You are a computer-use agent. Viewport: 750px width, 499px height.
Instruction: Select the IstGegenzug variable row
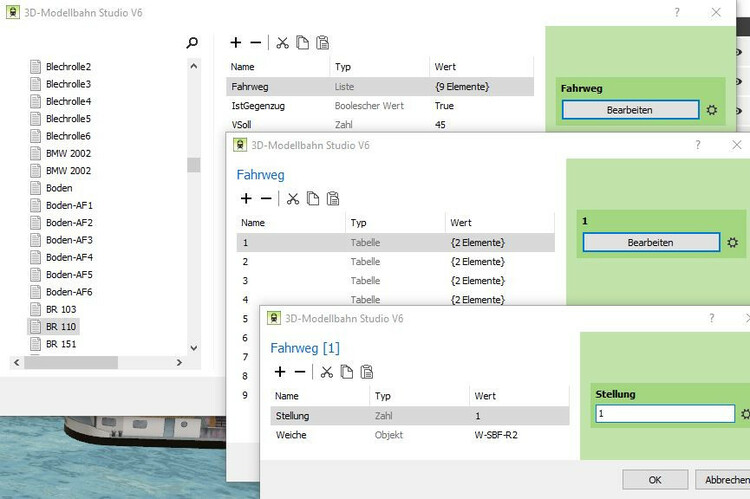coord(380,106)
